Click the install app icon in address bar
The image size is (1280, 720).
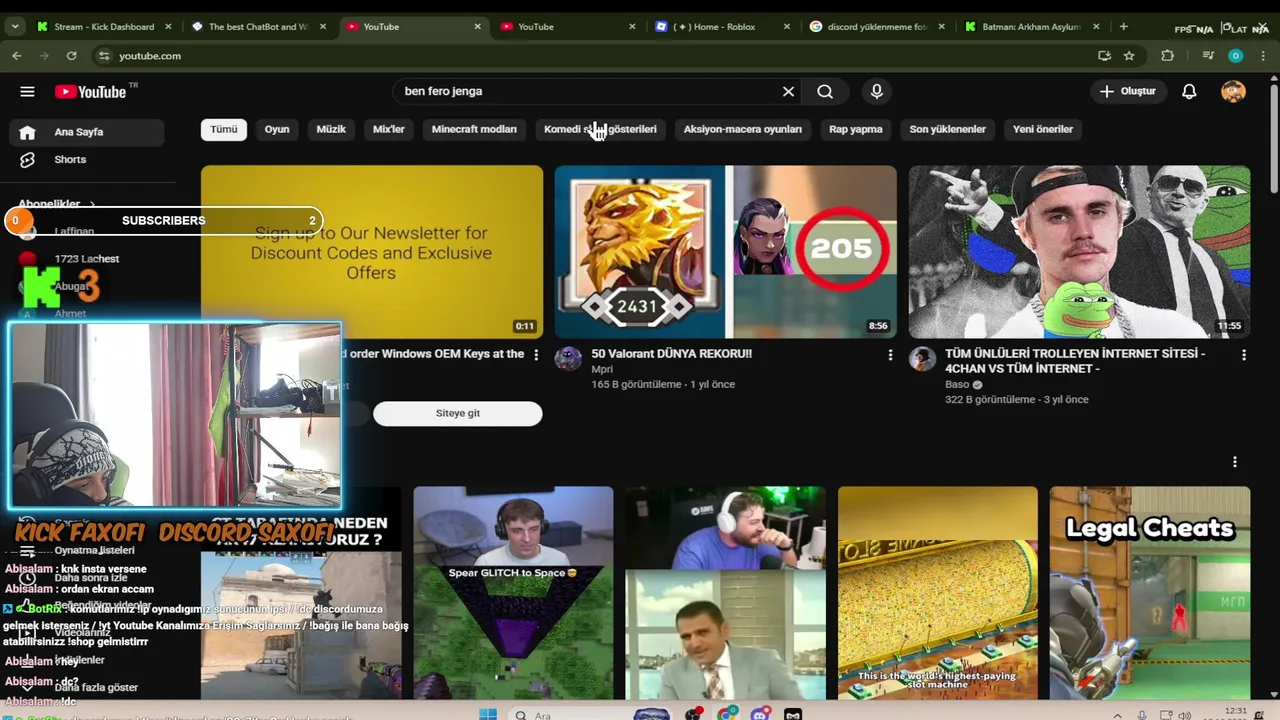[1104, 56]
